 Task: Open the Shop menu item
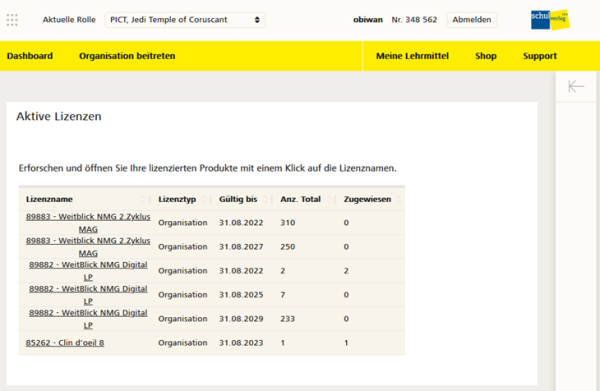[486, 56]
